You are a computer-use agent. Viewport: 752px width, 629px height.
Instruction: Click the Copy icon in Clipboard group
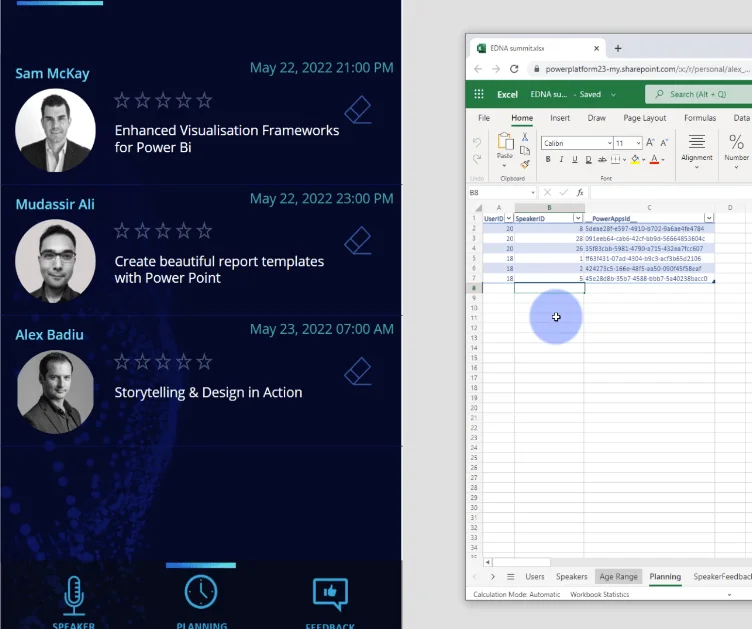coord(525,151)
